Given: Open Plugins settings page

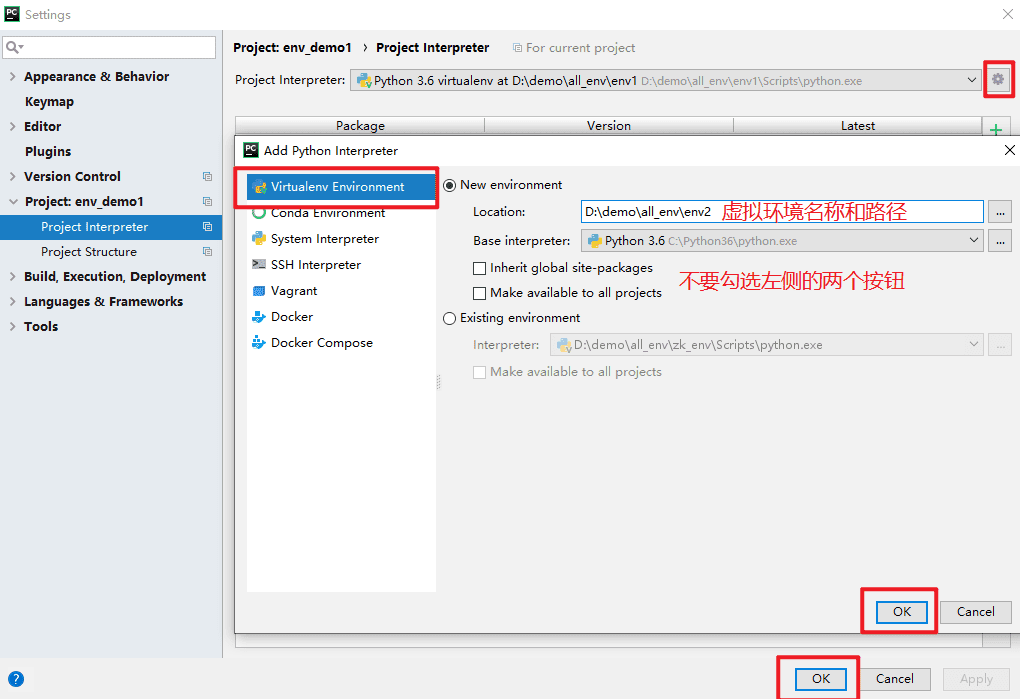Looking at the screenshot, I should pos(48,152).
